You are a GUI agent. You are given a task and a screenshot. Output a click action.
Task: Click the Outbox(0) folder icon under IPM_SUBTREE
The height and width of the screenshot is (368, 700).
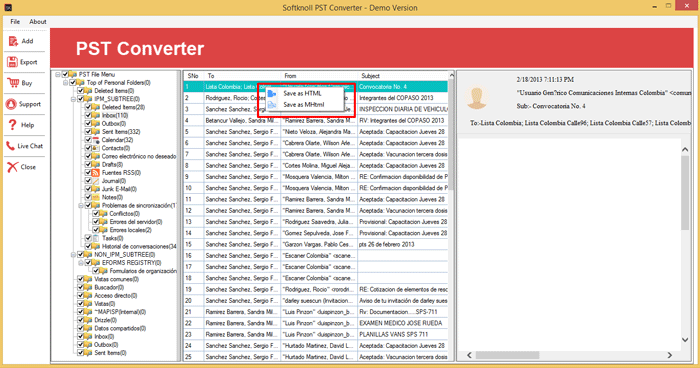tap(96, 124)
